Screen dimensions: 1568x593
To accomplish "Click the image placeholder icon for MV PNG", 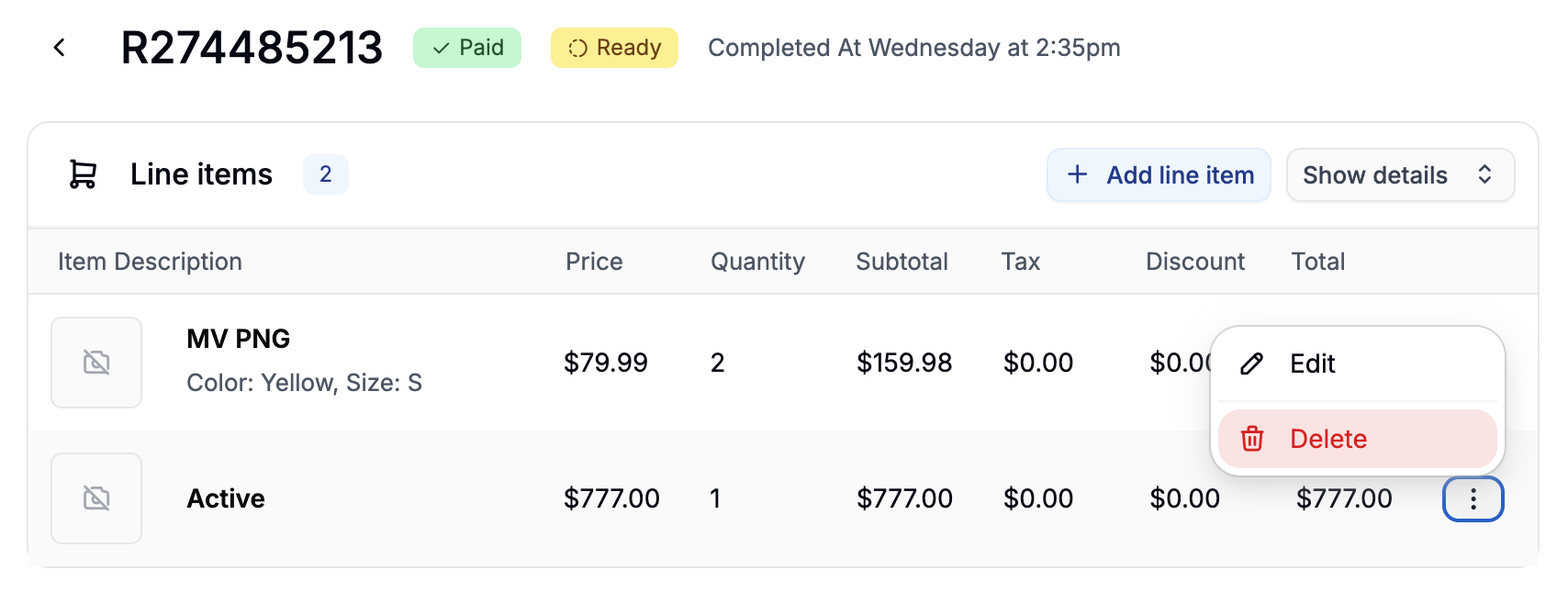I will [96, 362].
